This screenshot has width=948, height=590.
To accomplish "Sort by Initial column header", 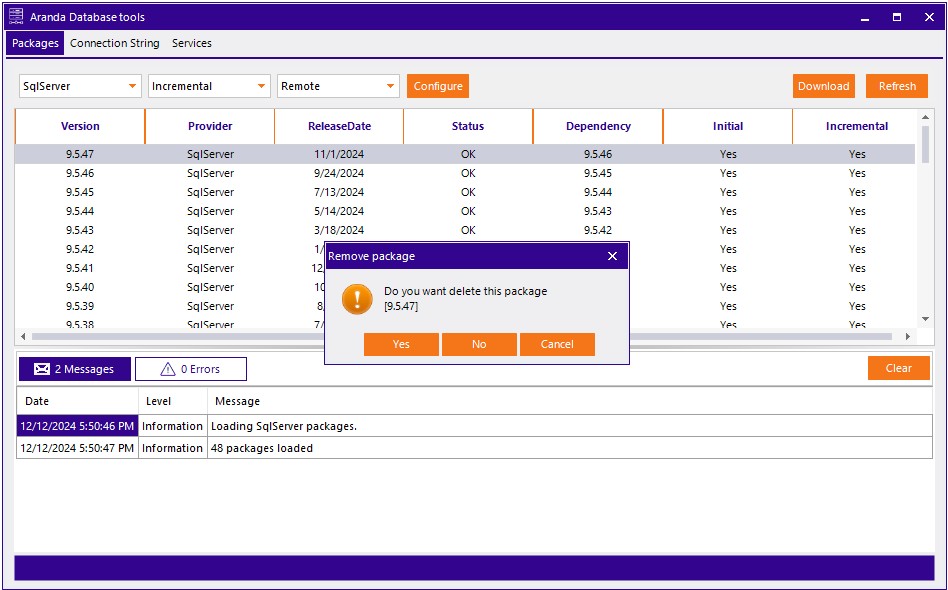I will click(x=728, y=126).
